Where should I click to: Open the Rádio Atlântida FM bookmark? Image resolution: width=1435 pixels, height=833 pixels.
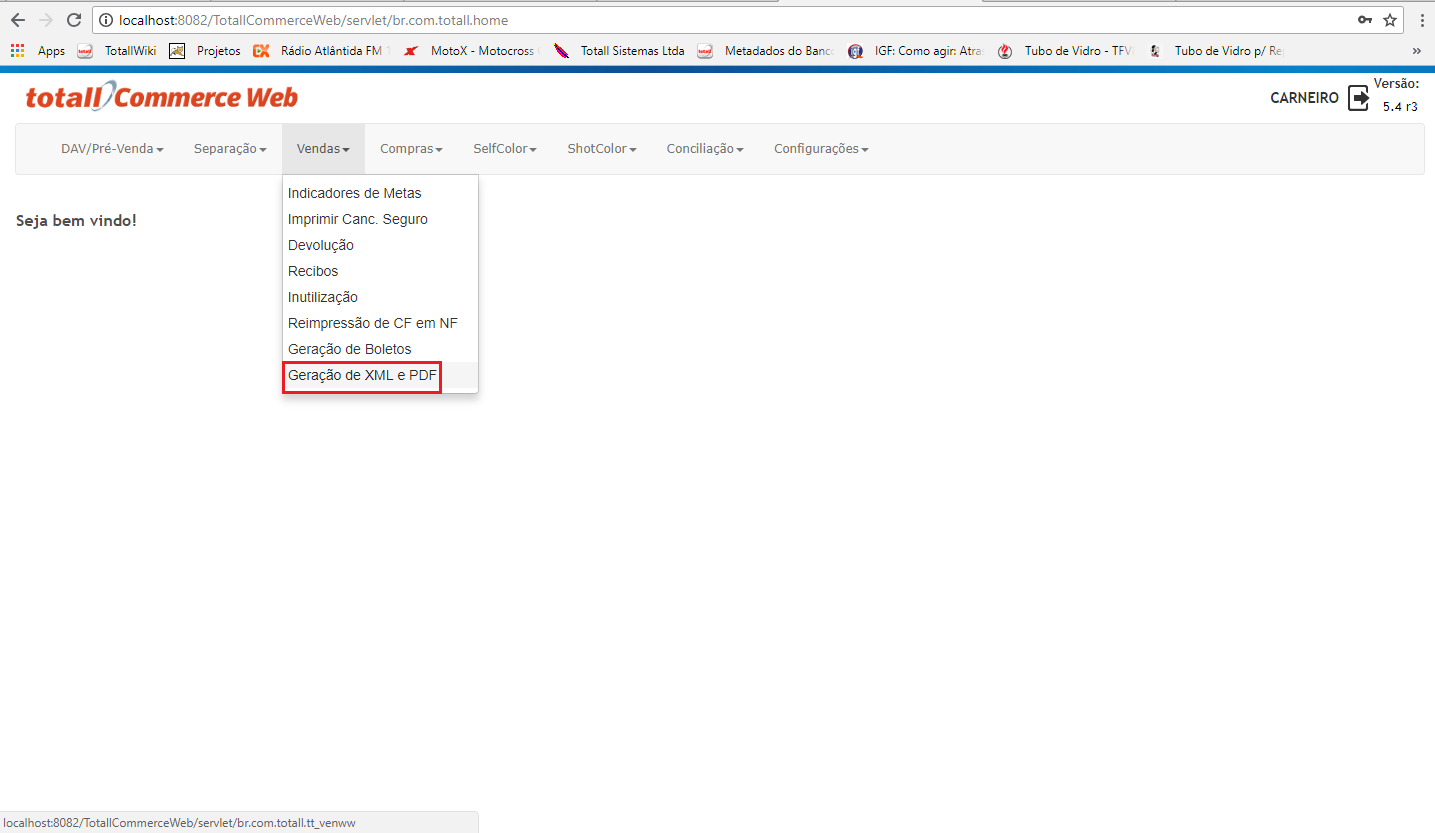click(x=322, y=51)
